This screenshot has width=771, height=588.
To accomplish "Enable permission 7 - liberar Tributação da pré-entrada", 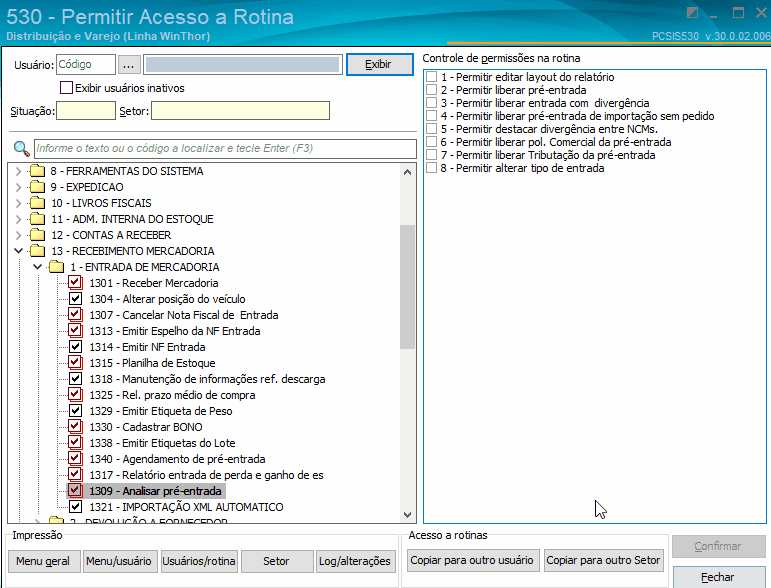I will click(431, 155).
